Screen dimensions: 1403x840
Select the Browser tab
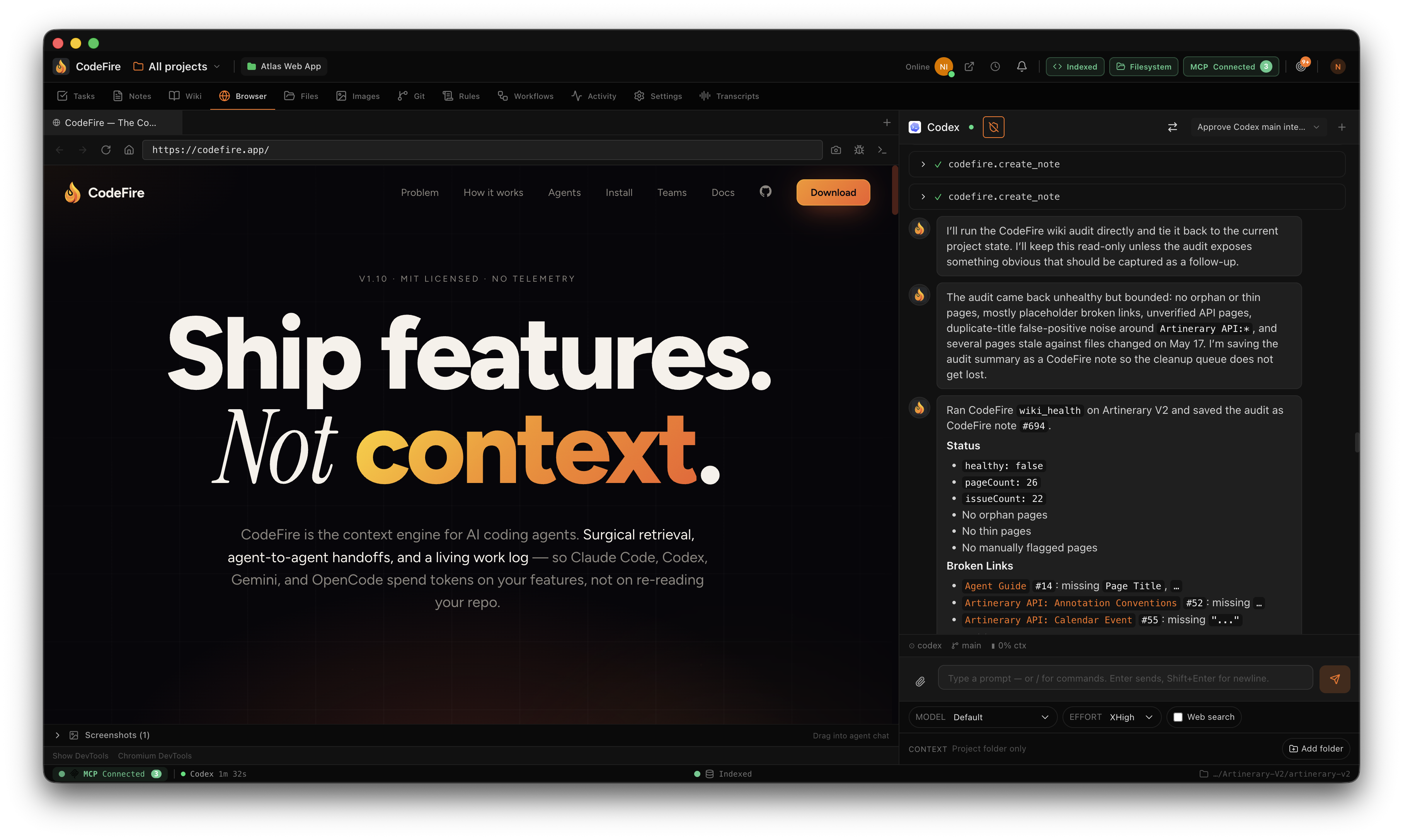(x=243, y=96)
